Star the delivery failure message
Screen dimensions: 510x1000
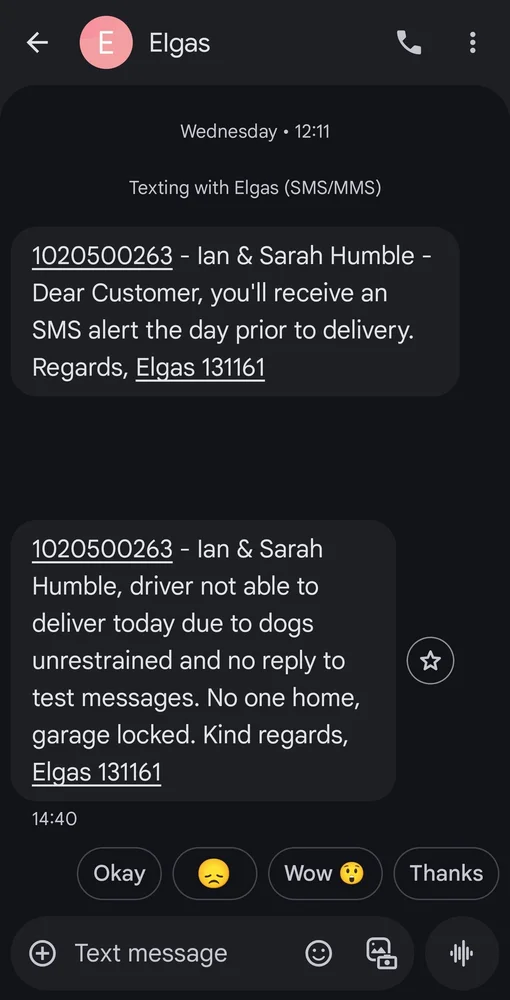point(430,661)
